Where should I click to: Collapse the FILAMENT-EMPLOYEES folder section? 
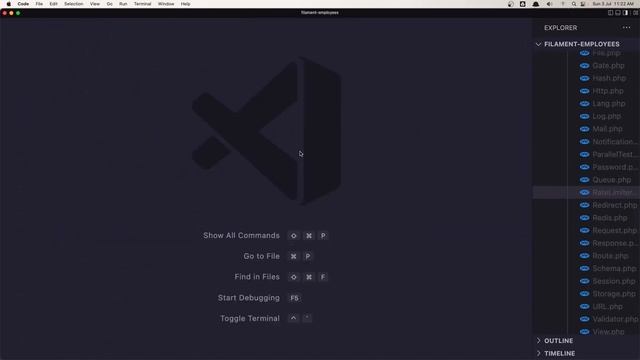586,44
